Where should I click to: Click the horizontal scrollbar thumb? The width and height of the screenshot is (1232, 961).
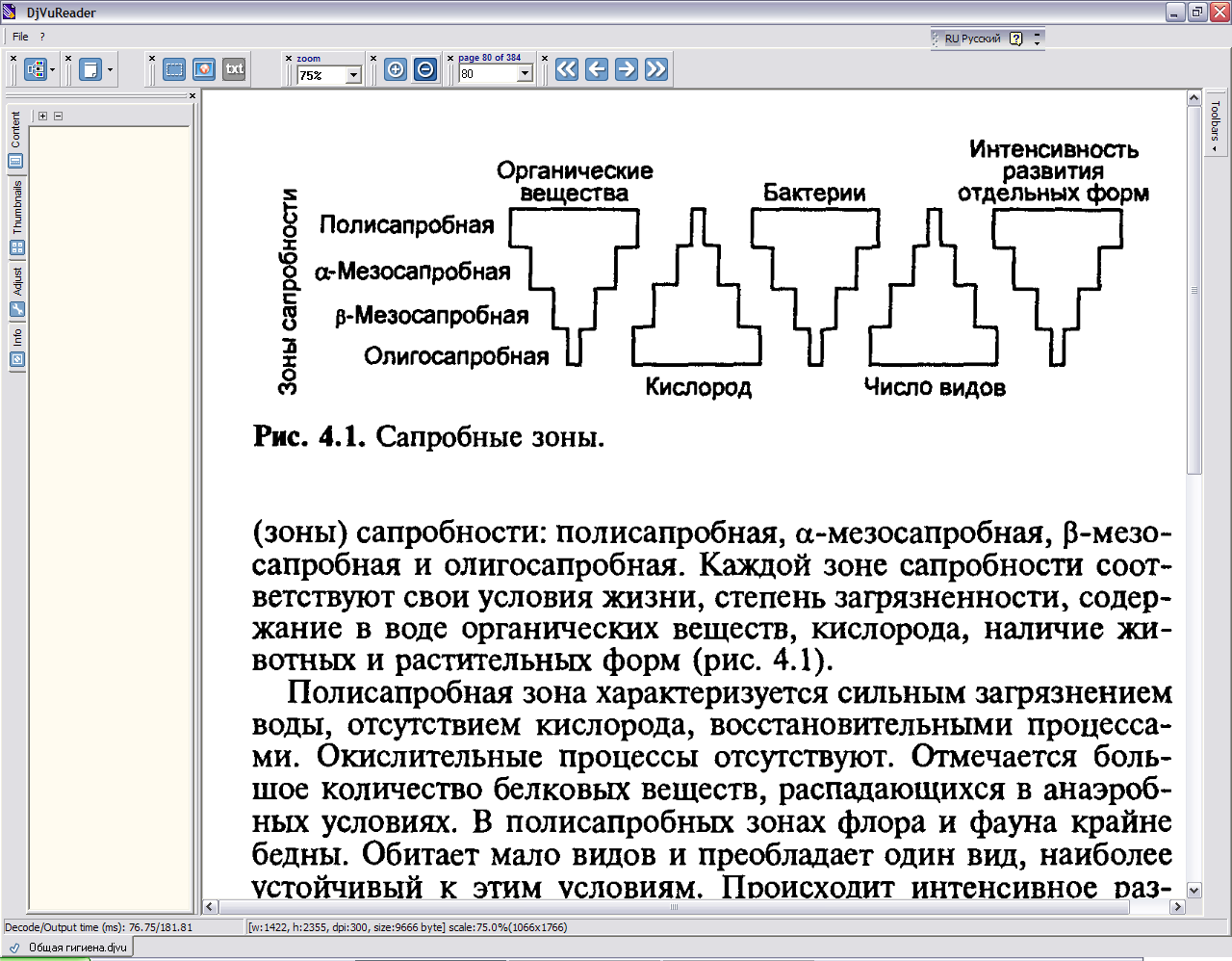click(x=674, y=906)
